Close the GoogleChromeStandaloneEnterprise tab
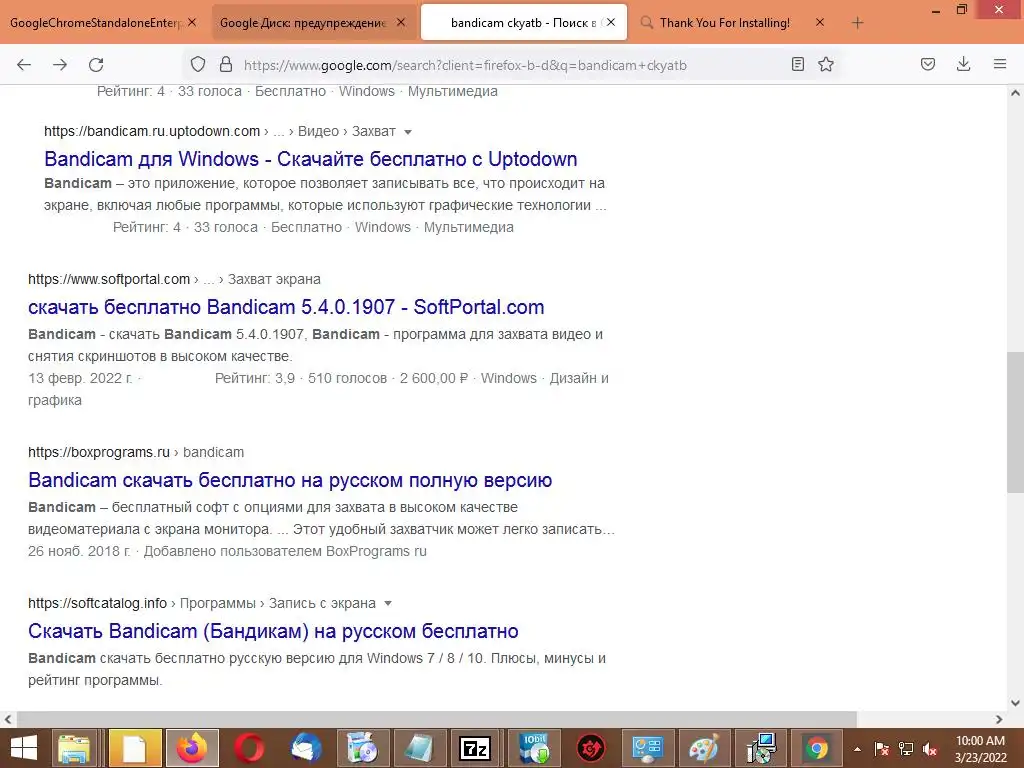Image resolution: width=1024 pixels, height=768 pixels. [192, 22]
